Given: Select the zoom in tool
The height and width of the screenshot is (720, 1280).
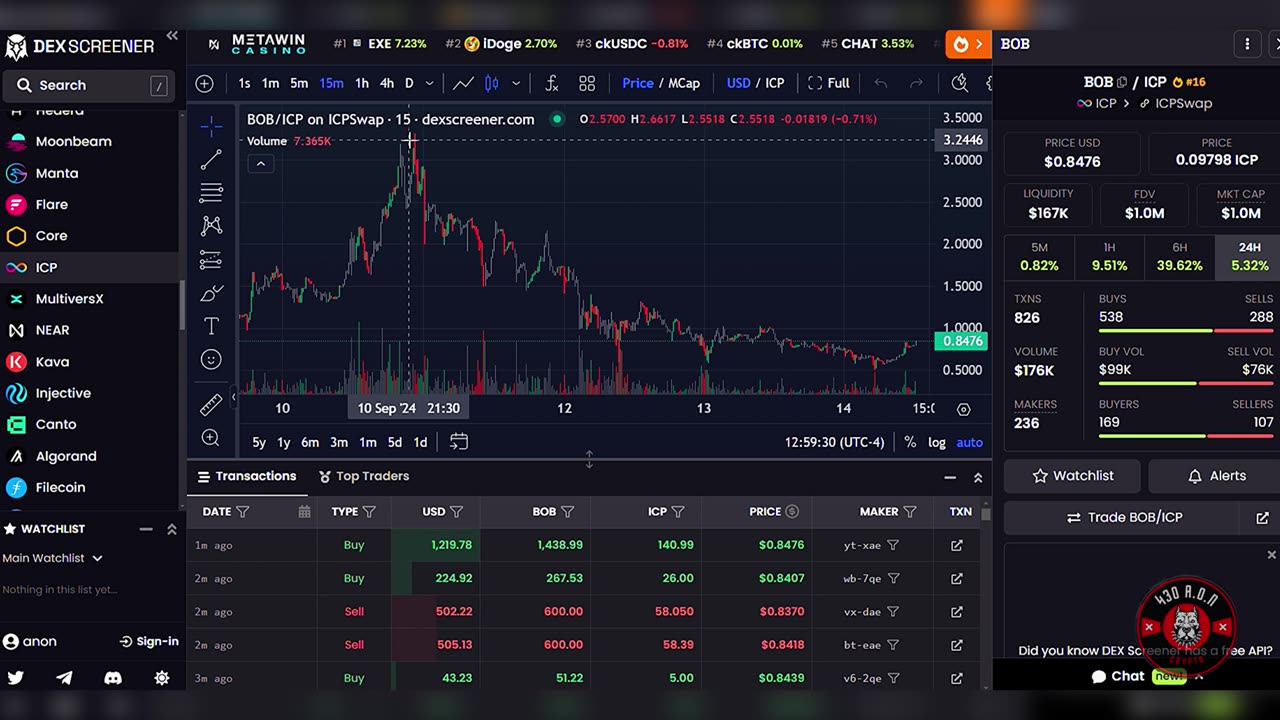Looking at the screenshot, I should tap(211, 437).
